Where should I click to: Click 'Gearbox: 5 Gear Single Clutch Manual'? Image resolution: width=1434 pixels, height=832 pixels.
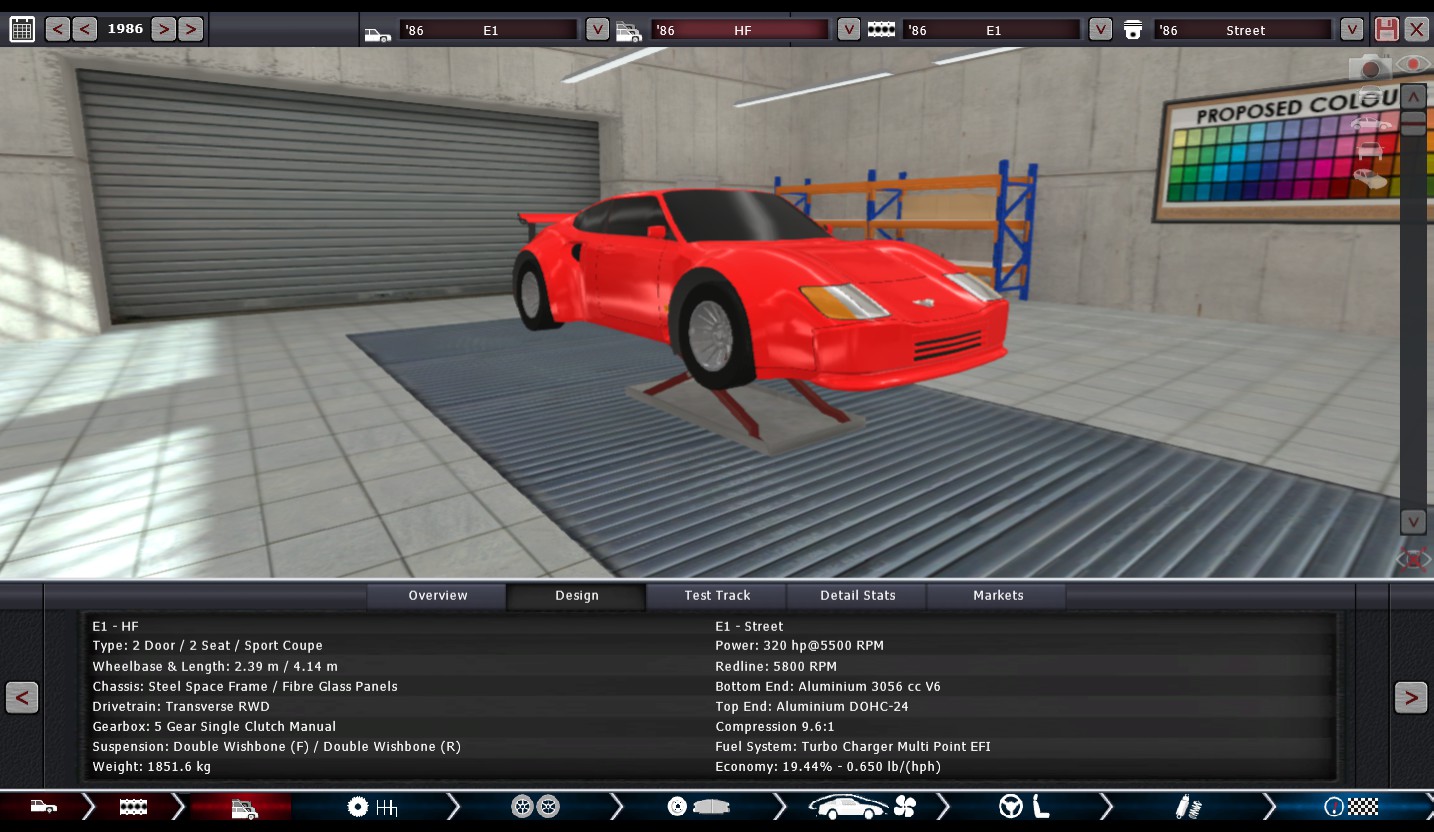(214, 726)
